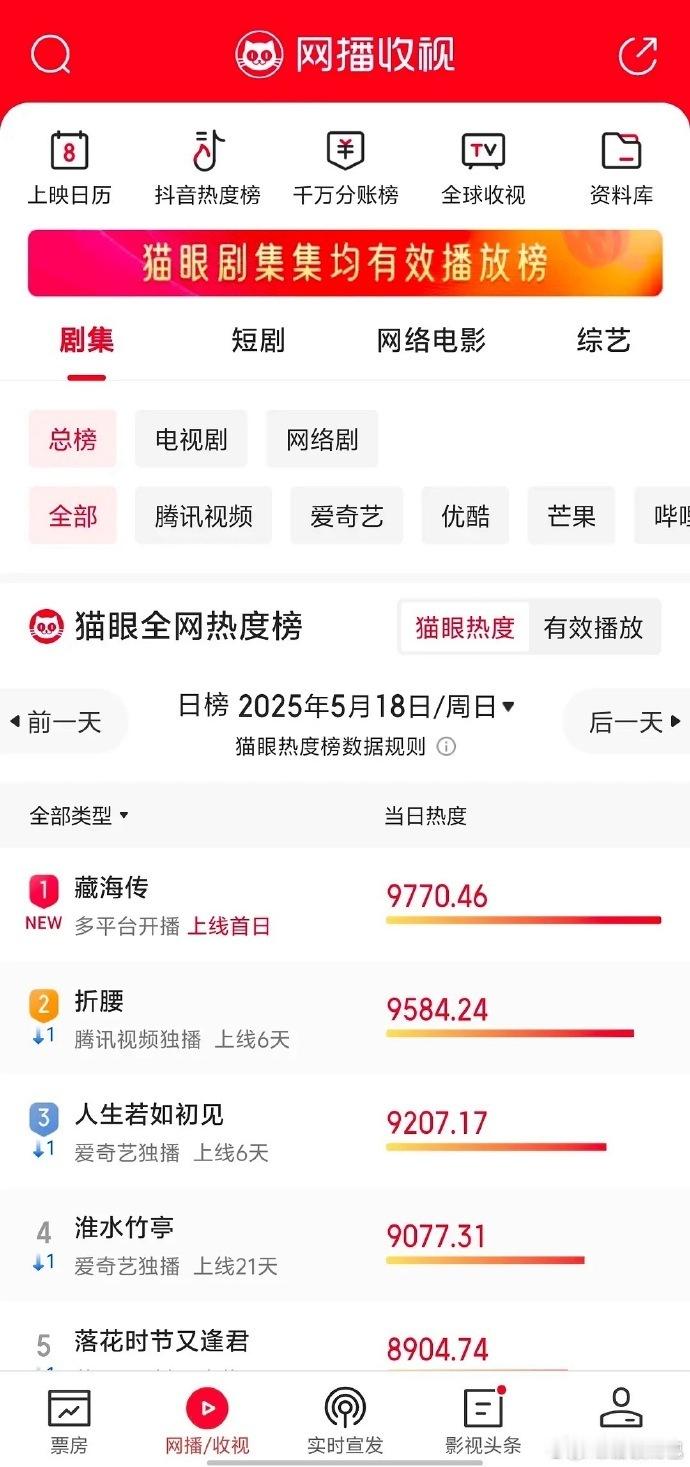Filter the list by 电视剧

(x=191, y=439)
